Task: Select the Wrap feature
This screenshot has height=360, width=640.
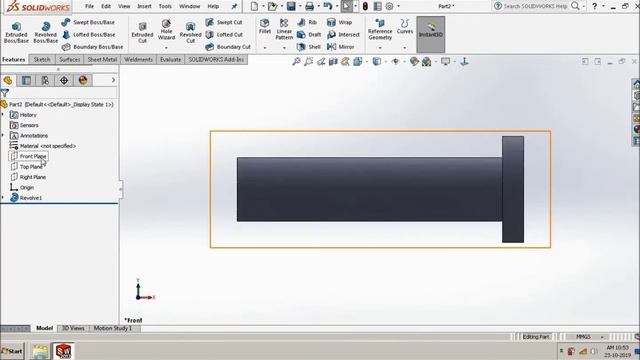Action: tap(340, 22)
